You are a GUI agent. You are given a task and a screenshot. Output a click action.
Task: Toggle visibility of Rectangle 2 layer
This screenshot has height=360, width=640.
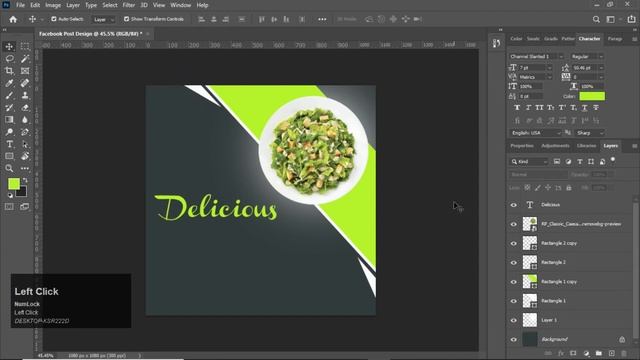[x=513, y=262]
